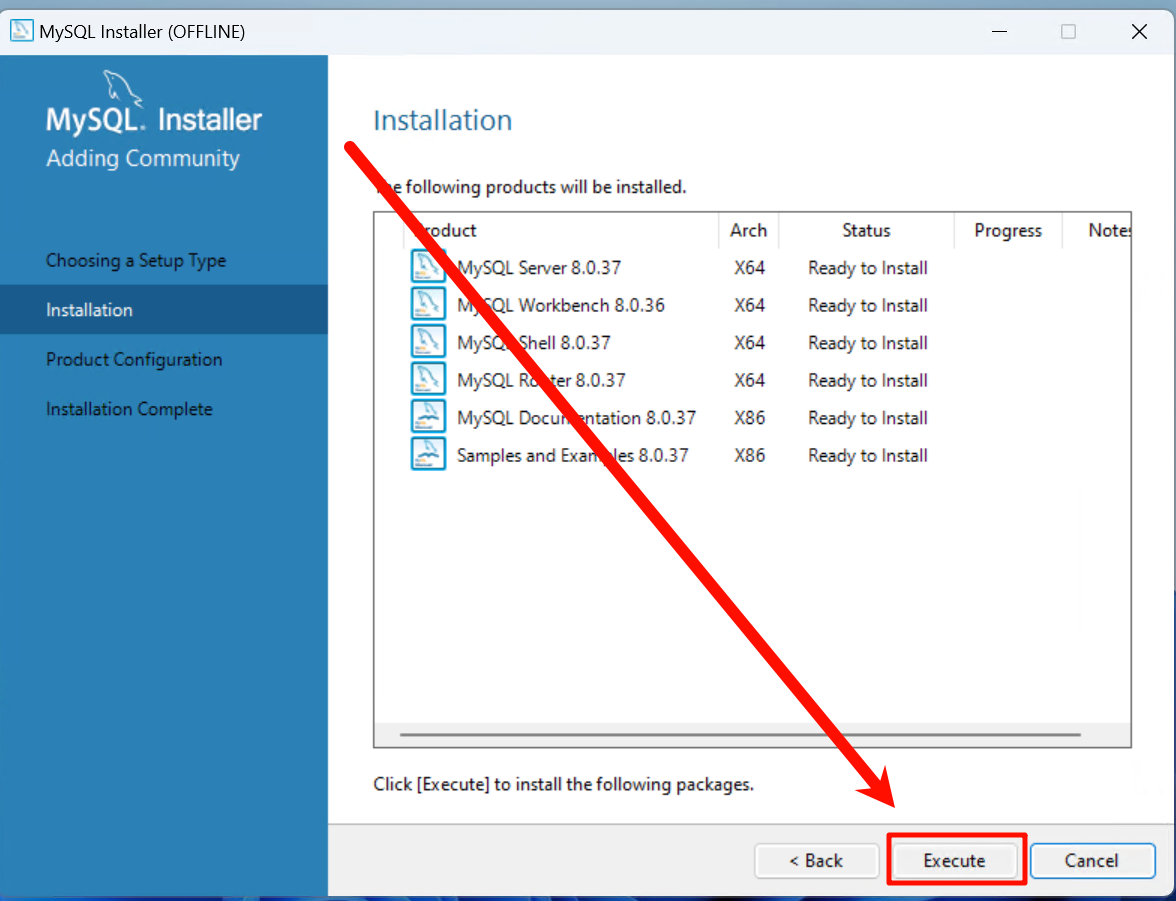
Task: Click the Progress column header
Action: coord(1008,230)
